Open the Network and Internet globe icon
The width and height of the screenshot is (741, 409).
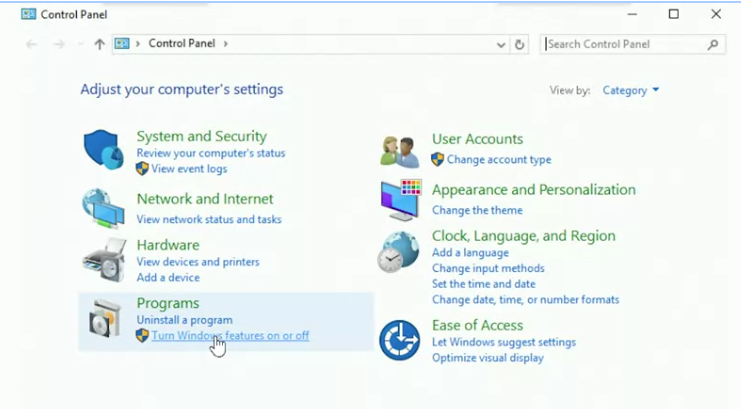pyautogui.click(x=103, y=208)
